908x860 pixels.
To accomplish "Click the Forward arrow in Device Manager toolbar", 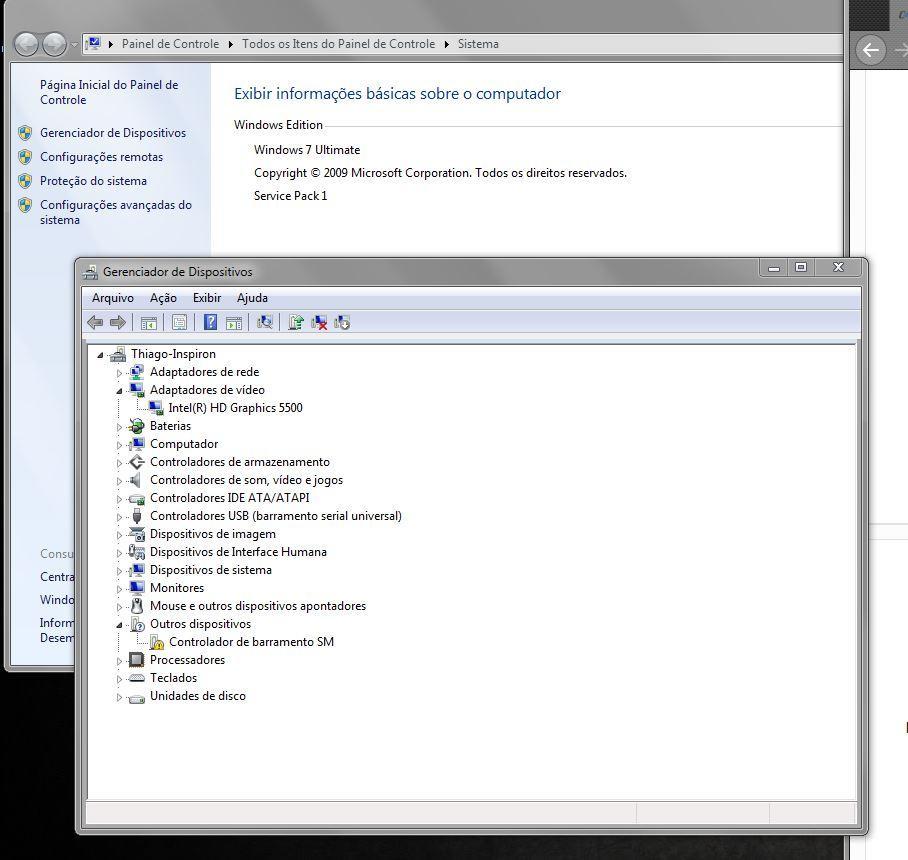I will point(118,323).
